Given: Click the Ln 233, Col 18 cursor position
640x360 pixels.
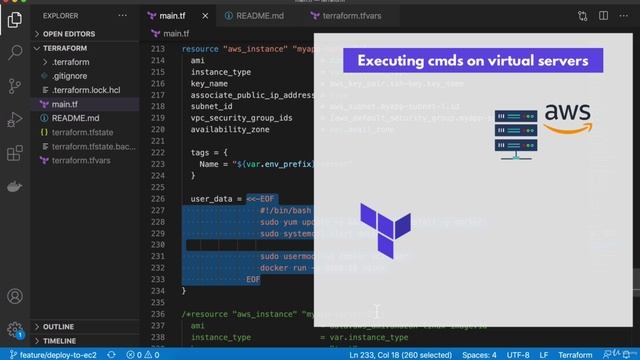Looking at the screenshot, I should [400, 355].
